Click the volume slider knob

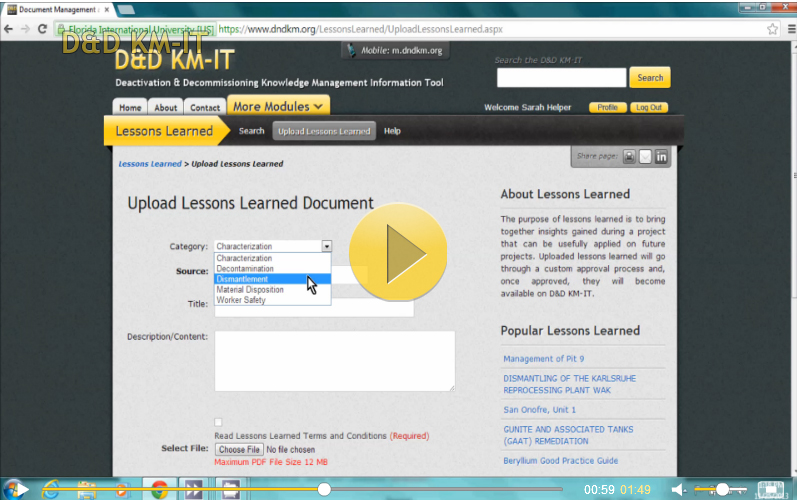(x=722, y=489)
